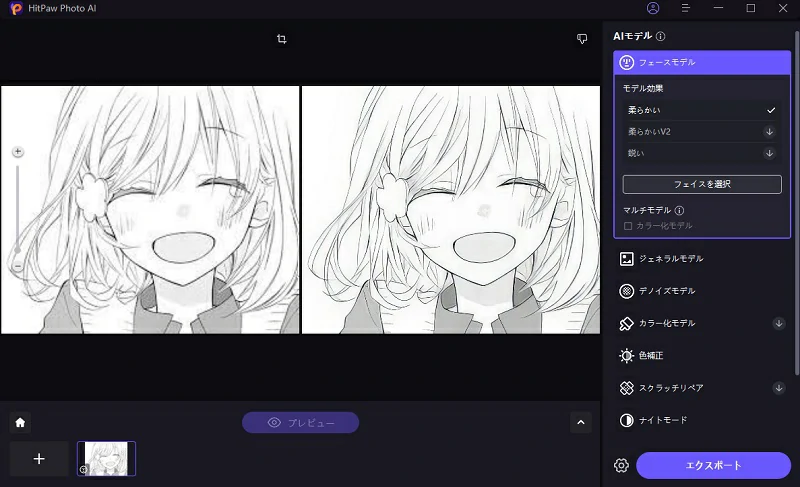Screen dimensions: 800x487
Task: Click the enhanced image on right
Action: point(451,210)
